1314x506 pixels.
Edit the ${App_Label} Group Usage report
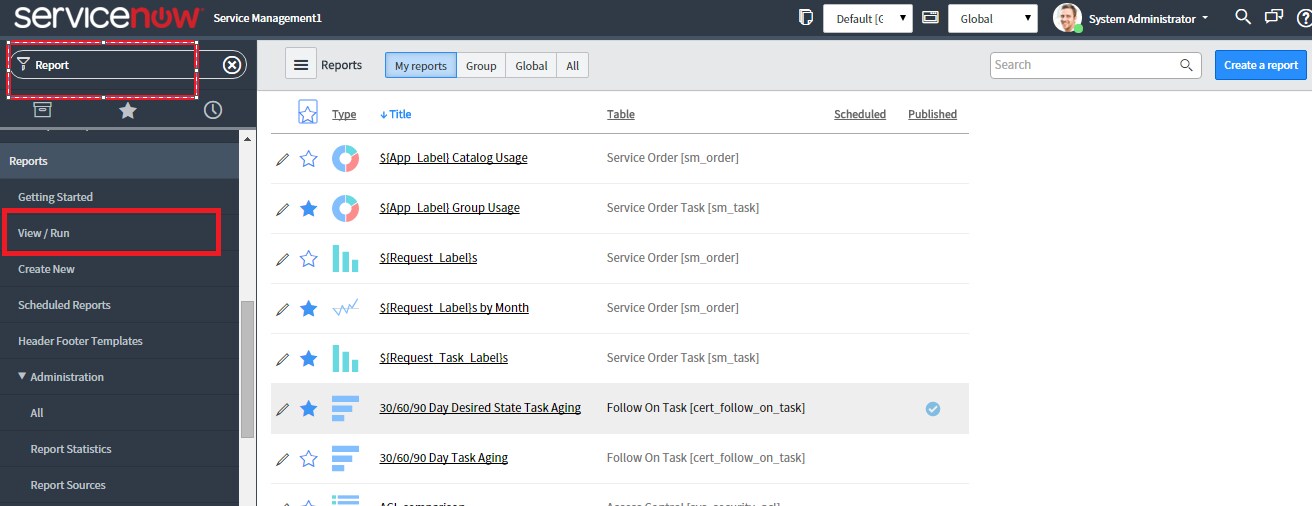pyautogui.click(x=282, y=209)
